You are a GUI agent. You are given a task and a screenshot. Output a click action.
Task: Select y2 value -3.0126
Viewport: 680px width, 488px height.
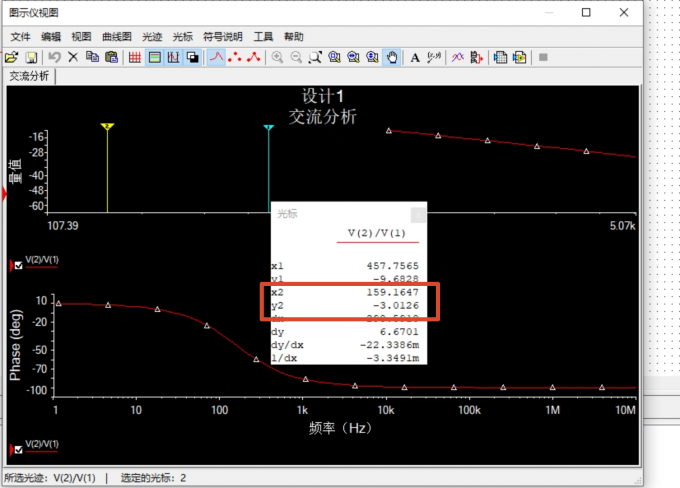point(396,305)
